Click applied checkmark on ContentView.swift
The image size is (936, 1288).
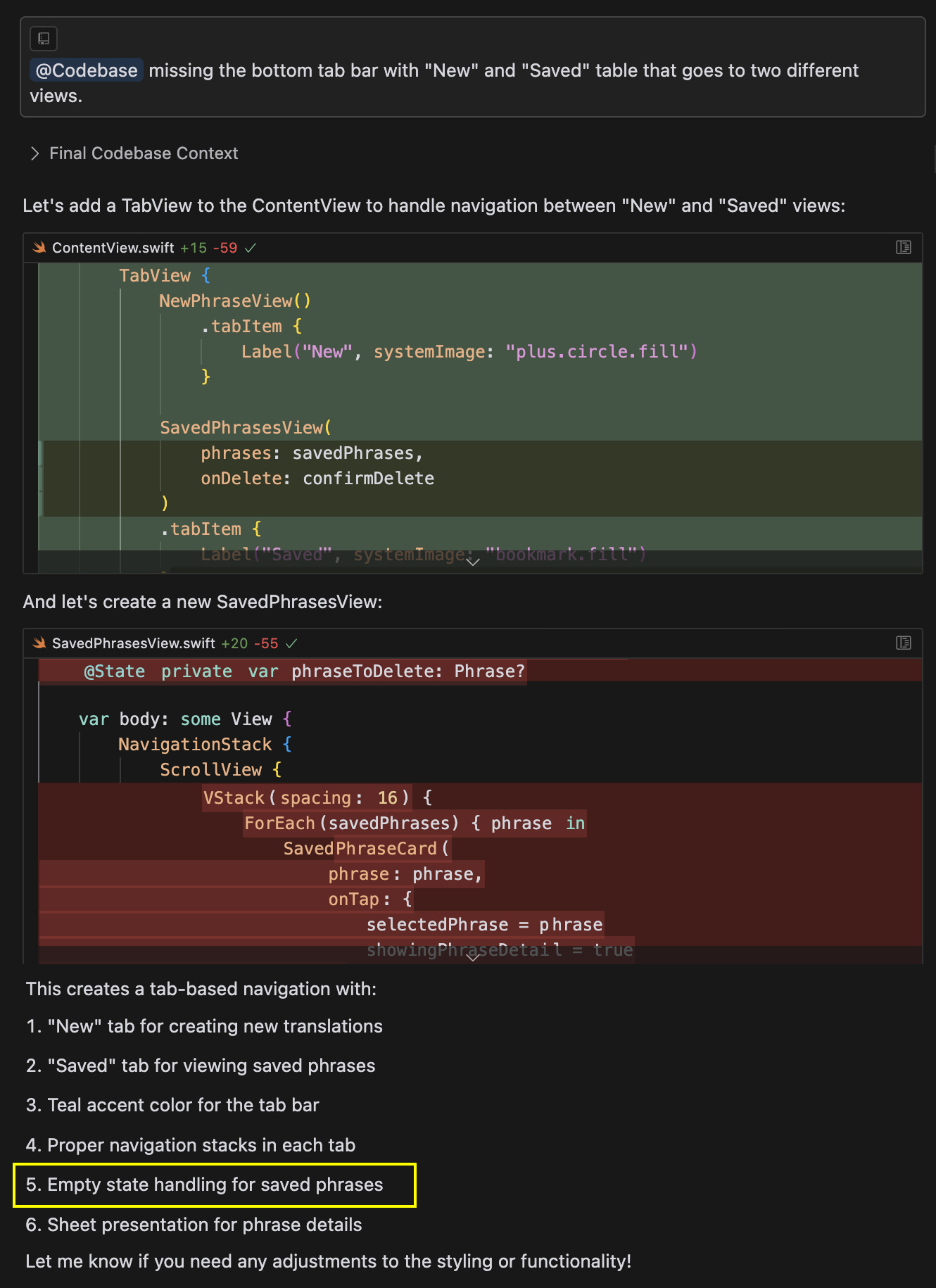coord(250,248)
